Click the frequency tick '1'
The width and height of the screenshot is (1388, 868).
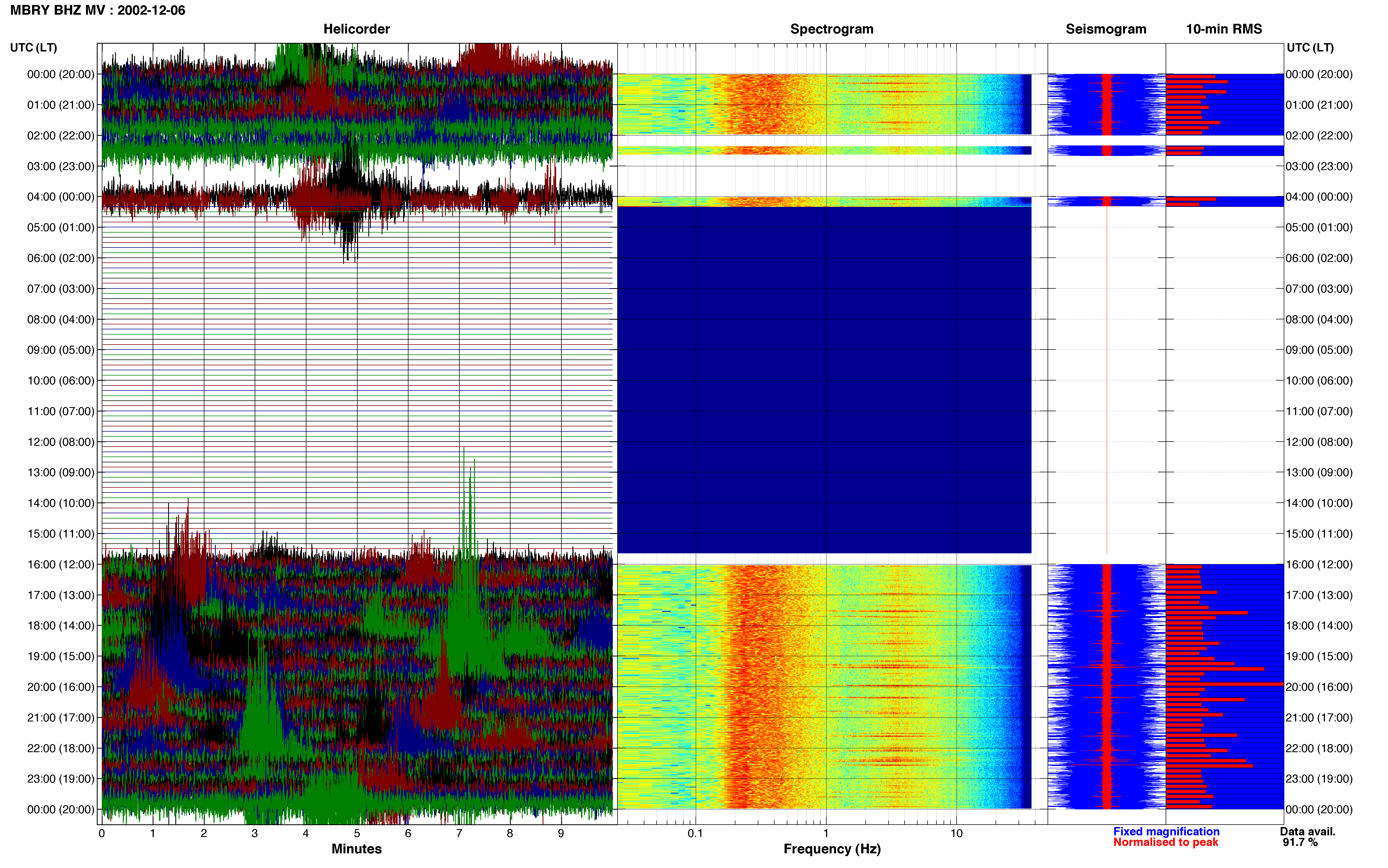tap(826, 833)
